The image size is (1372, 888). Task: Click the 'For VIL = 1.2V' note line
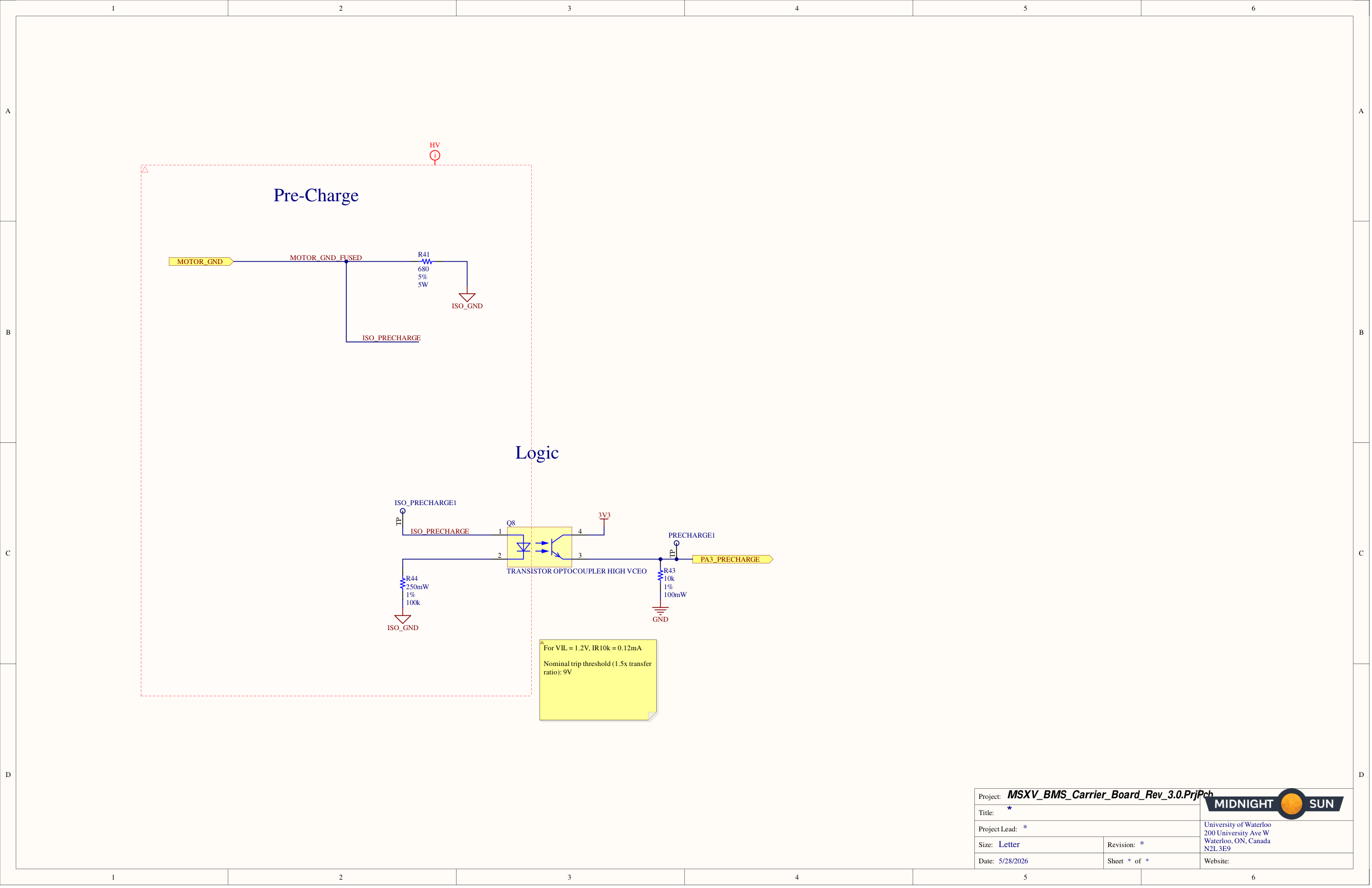[593, 648]
